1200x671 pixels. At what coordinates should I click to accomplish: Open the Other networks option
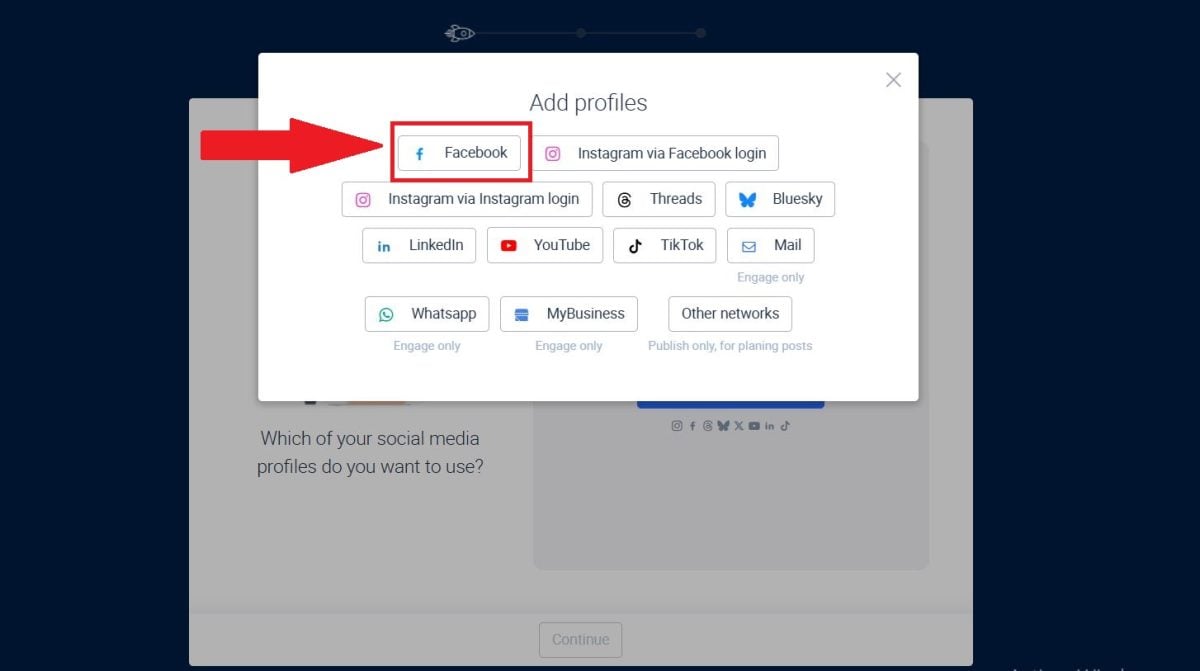[730, 314]
